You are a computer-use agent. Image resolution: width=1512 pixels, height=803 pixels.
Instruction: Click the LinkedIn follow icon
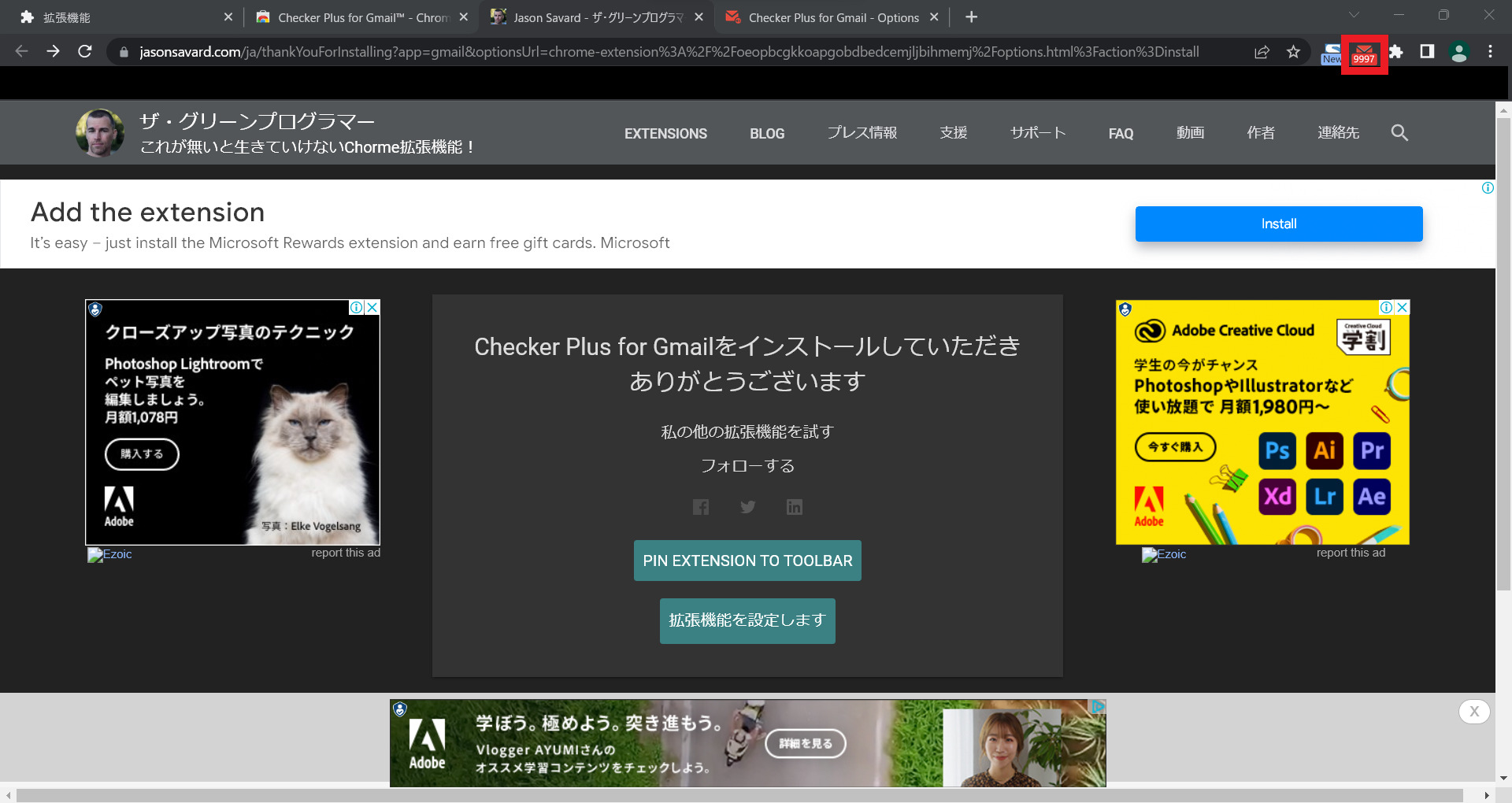795,507
